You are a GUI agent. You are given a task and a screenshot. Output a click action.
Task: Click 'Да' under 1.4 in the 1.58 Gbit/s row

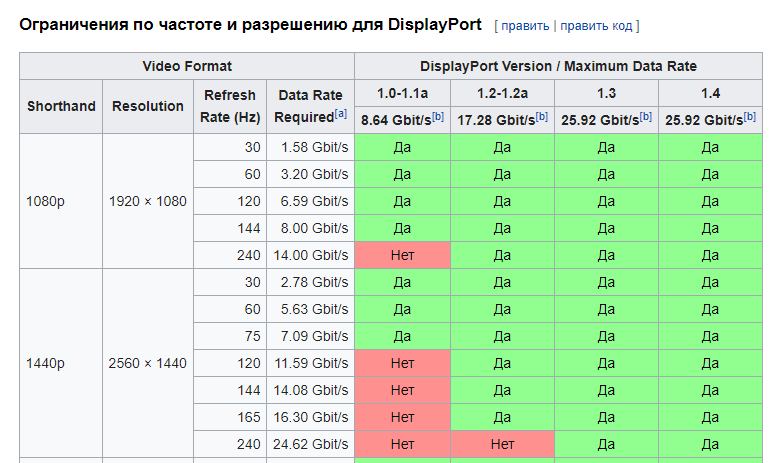pos(710,147)
